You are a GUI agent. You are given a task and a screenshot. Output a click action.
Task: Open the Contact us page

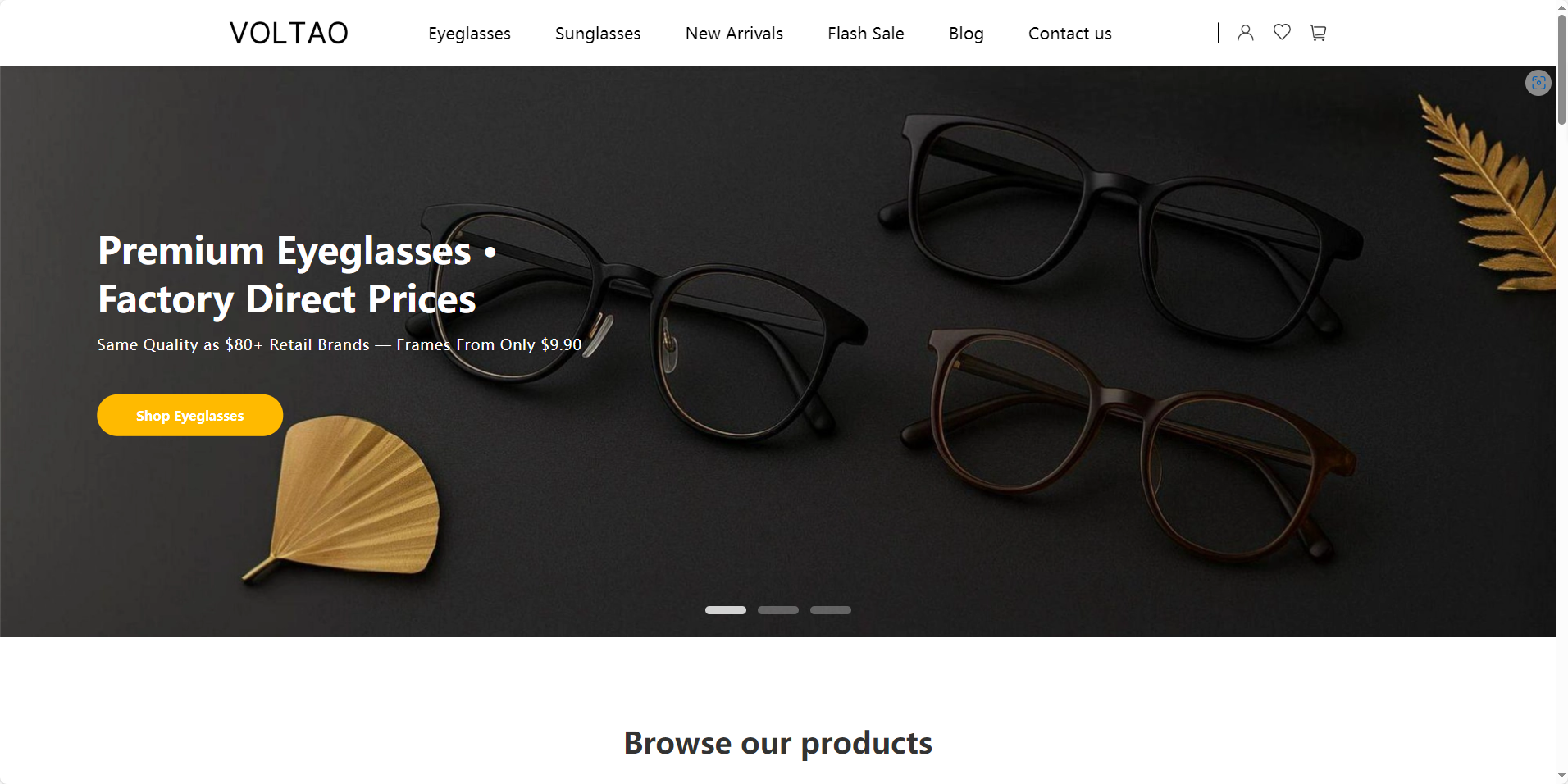(x=1069, y=34)
